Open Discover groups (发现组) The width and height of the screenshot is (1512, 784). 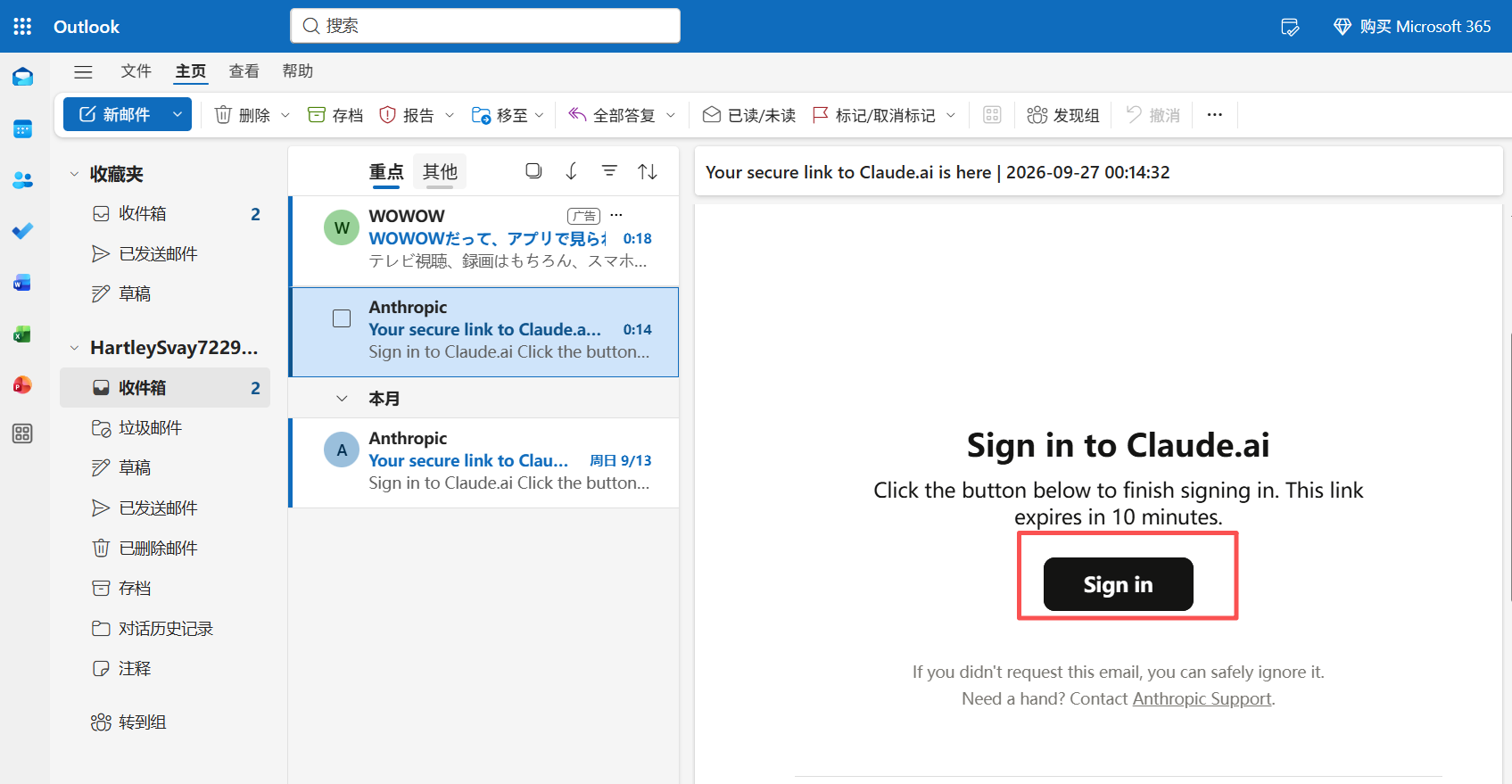click(1062, 115)
